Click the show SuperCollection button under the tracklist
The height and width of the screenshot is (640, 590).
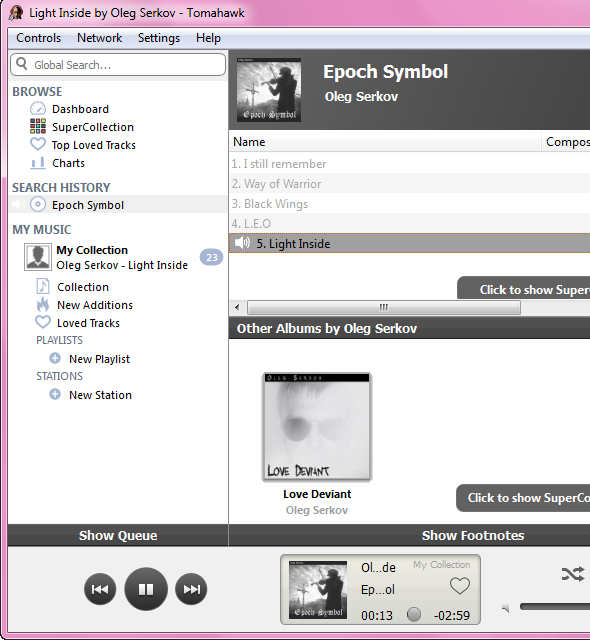point(523,288)
